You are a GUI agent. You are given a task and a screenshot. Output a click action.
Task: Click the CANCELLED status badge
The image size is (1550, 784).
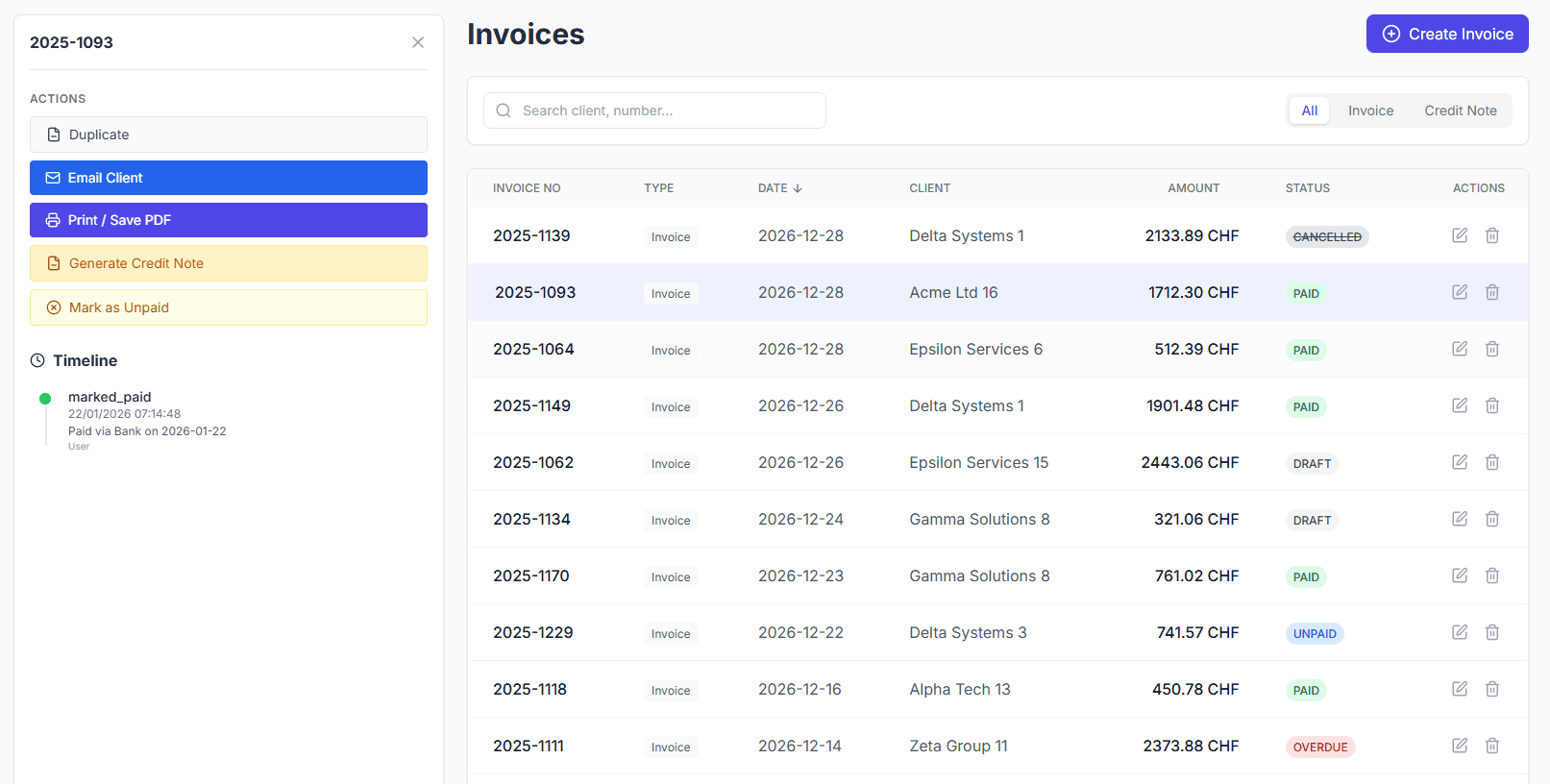point(1327,236)
